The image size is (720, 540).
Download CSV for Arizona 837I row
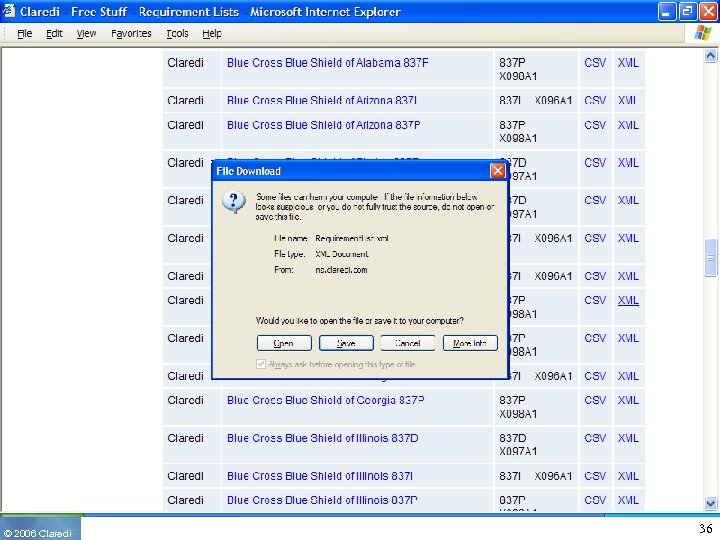(595, 100)
